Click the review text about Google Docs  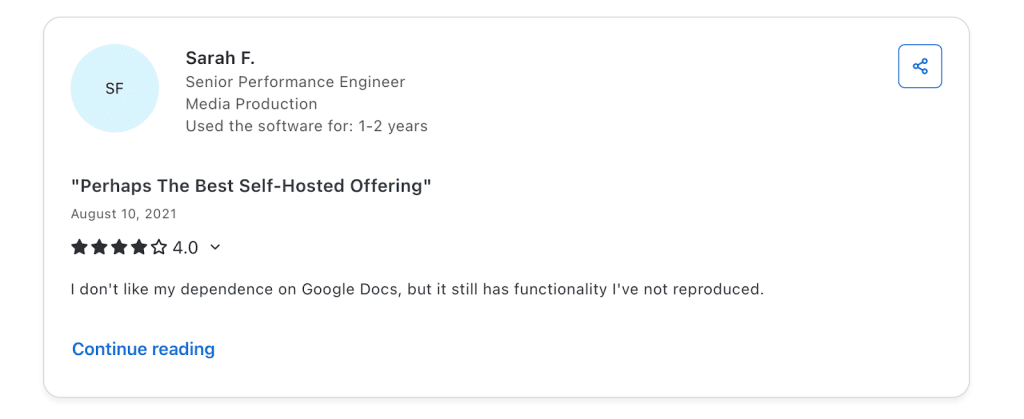click(417, 290)
